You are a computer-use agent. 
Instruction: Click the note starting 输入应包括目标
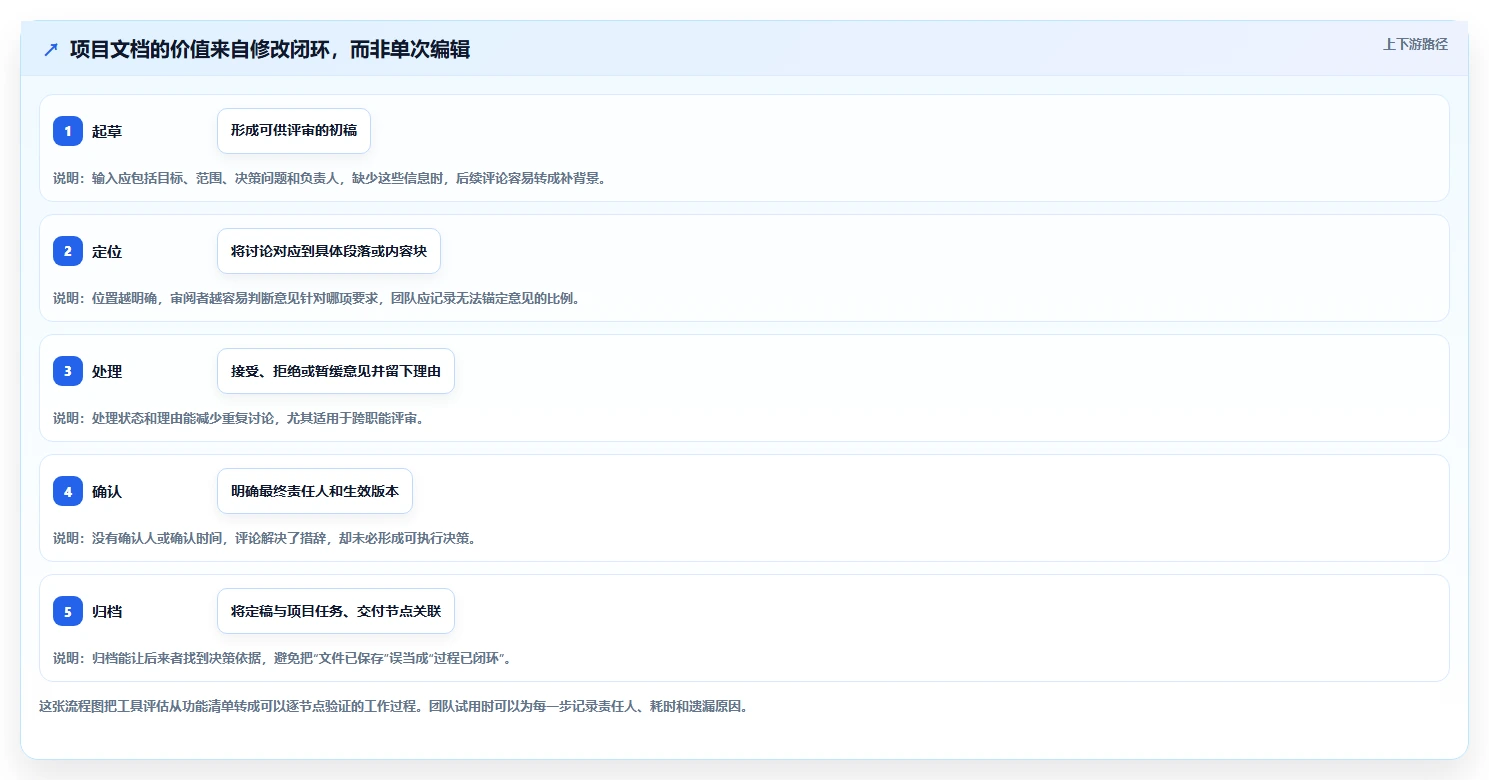[x=330, y=178]
